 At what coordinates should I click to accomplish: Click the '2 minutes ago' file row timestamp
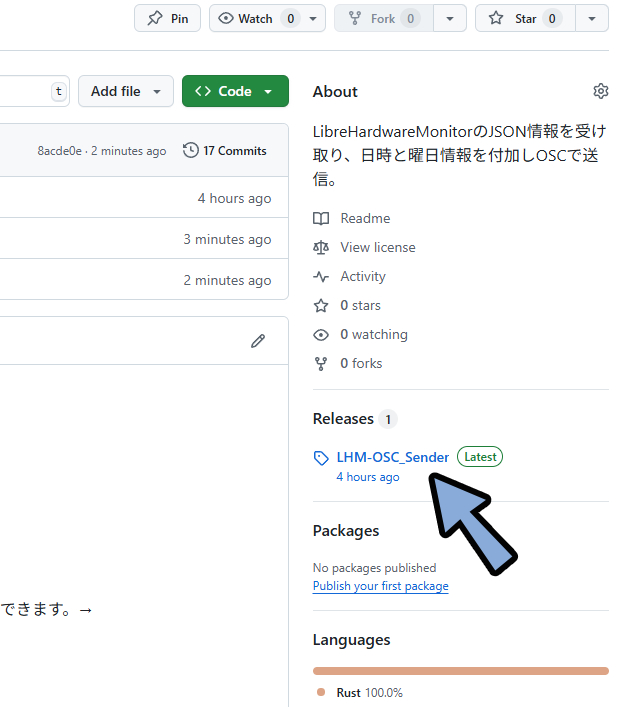pyautogui.click(x=227, y=280)
